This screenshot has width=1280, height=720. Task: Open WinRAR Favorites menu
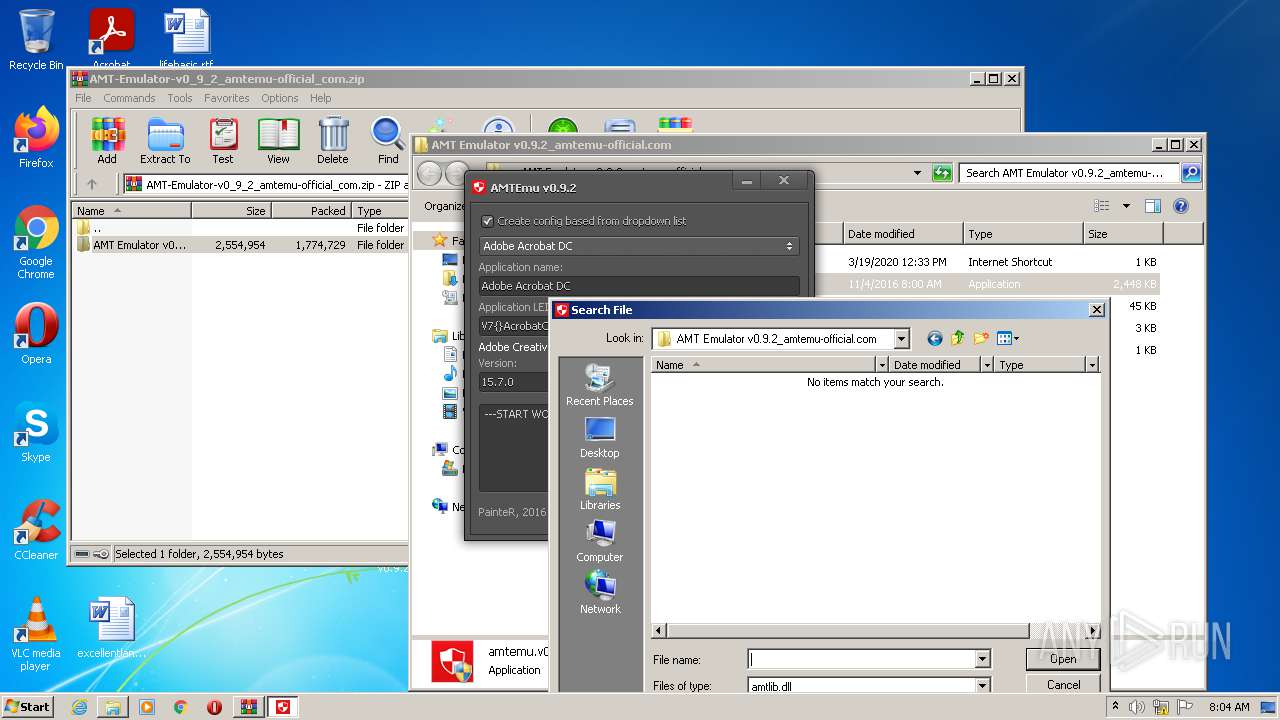[227, 98]
